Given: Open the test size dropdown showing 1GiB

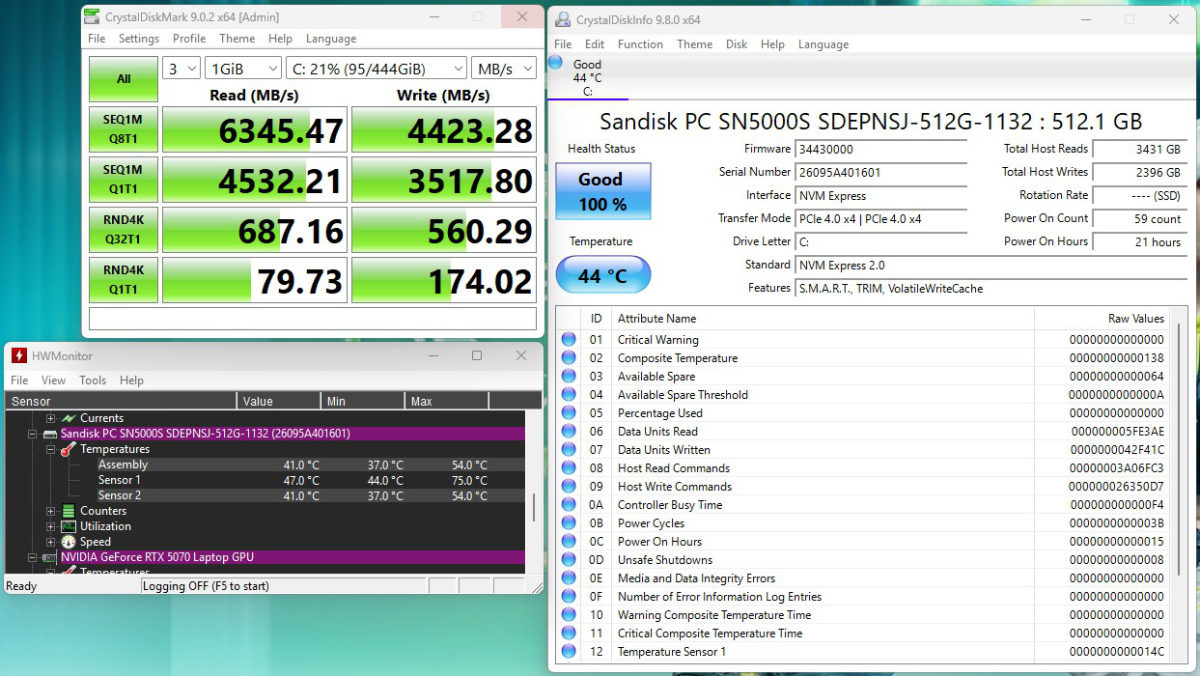Looking at the screenshot, I should [243, 68].
